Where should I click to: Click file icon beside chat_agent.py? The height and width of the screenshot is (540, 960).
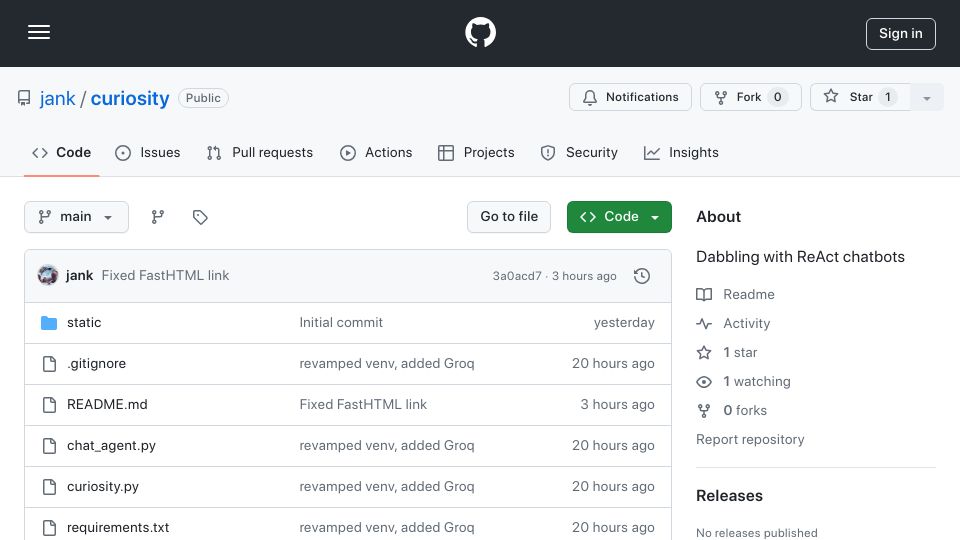[49, 446]
